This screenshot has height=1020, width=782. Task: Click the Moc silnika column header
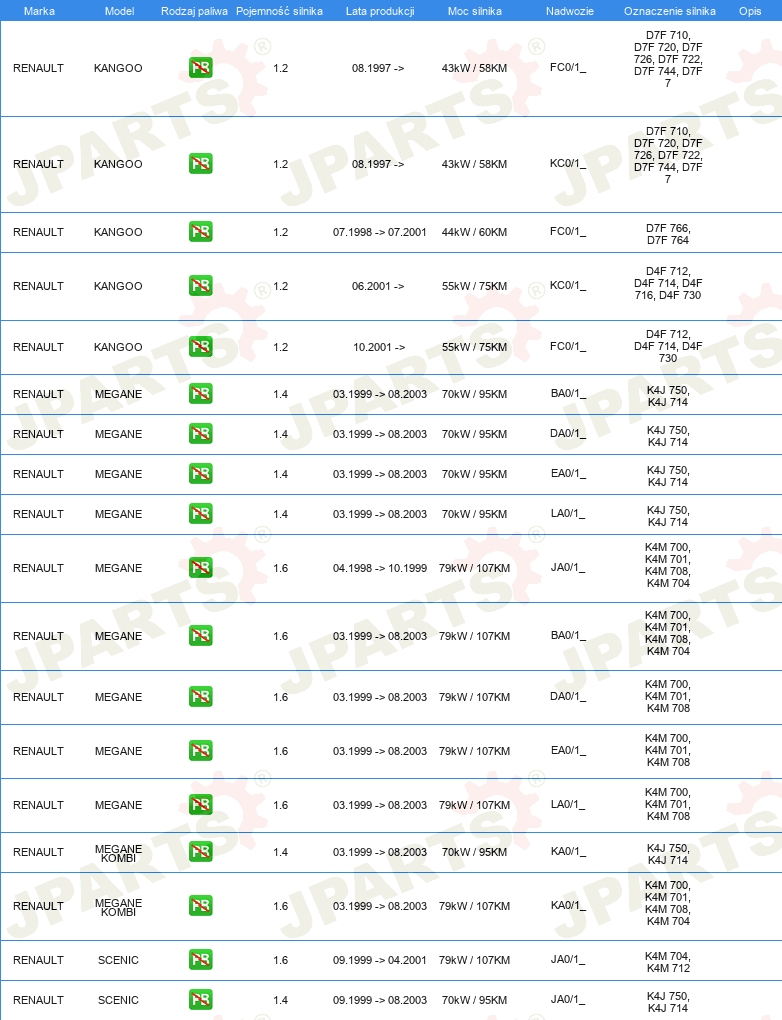click(474, 11)
